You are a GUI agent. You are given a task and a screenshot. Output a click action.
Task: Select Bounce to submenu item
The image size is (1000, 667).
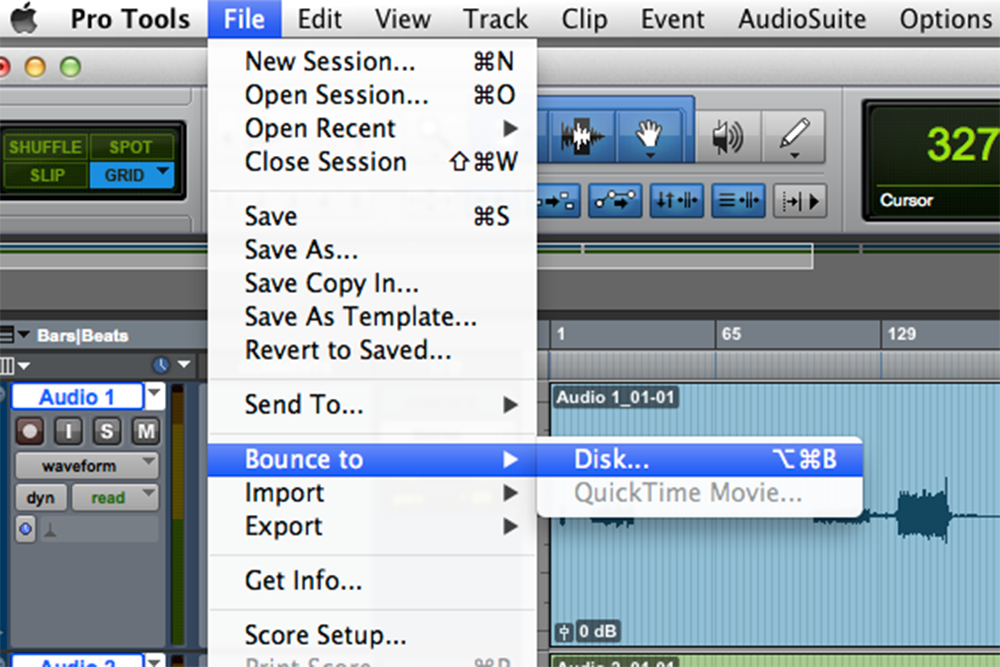coord(372,459)
